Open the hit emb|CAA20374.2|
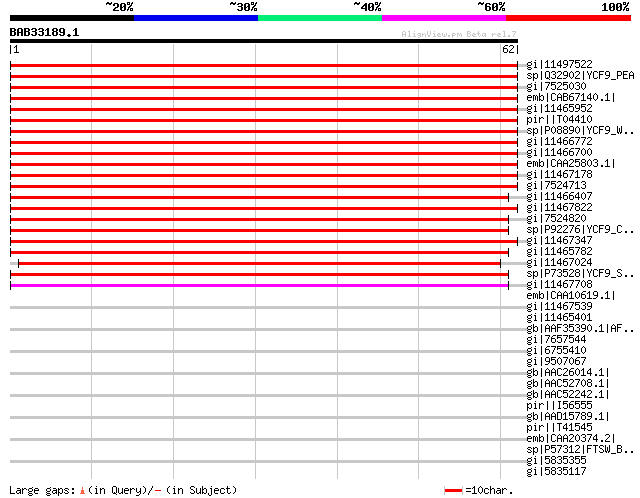The height and width of the screenshot is (498, 640). [x=571, y=439]
